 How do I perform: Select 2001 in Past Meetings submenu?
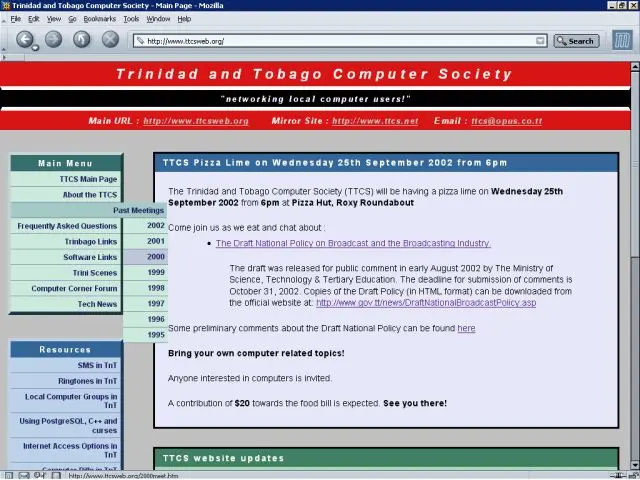pyautogui.click(x=146, y=241)
